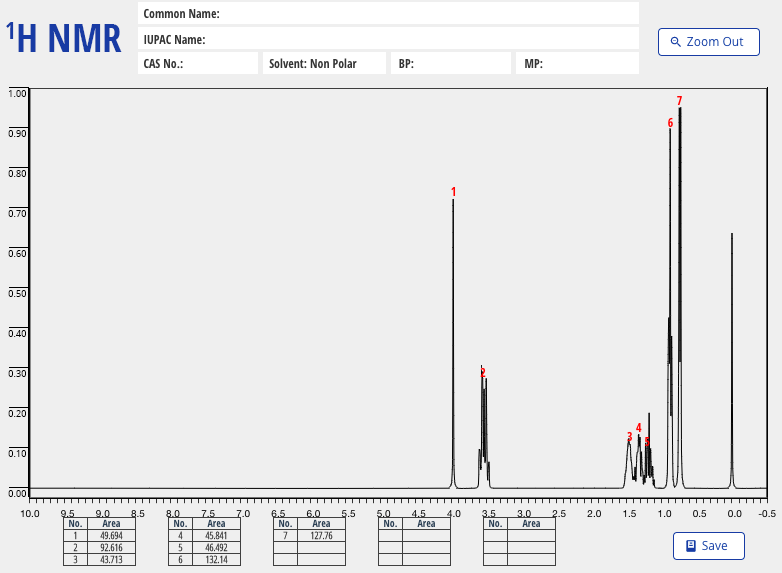Viewport: 782px width, 573px height.
Task: Click area value 43.713
Action: [111, 560]
